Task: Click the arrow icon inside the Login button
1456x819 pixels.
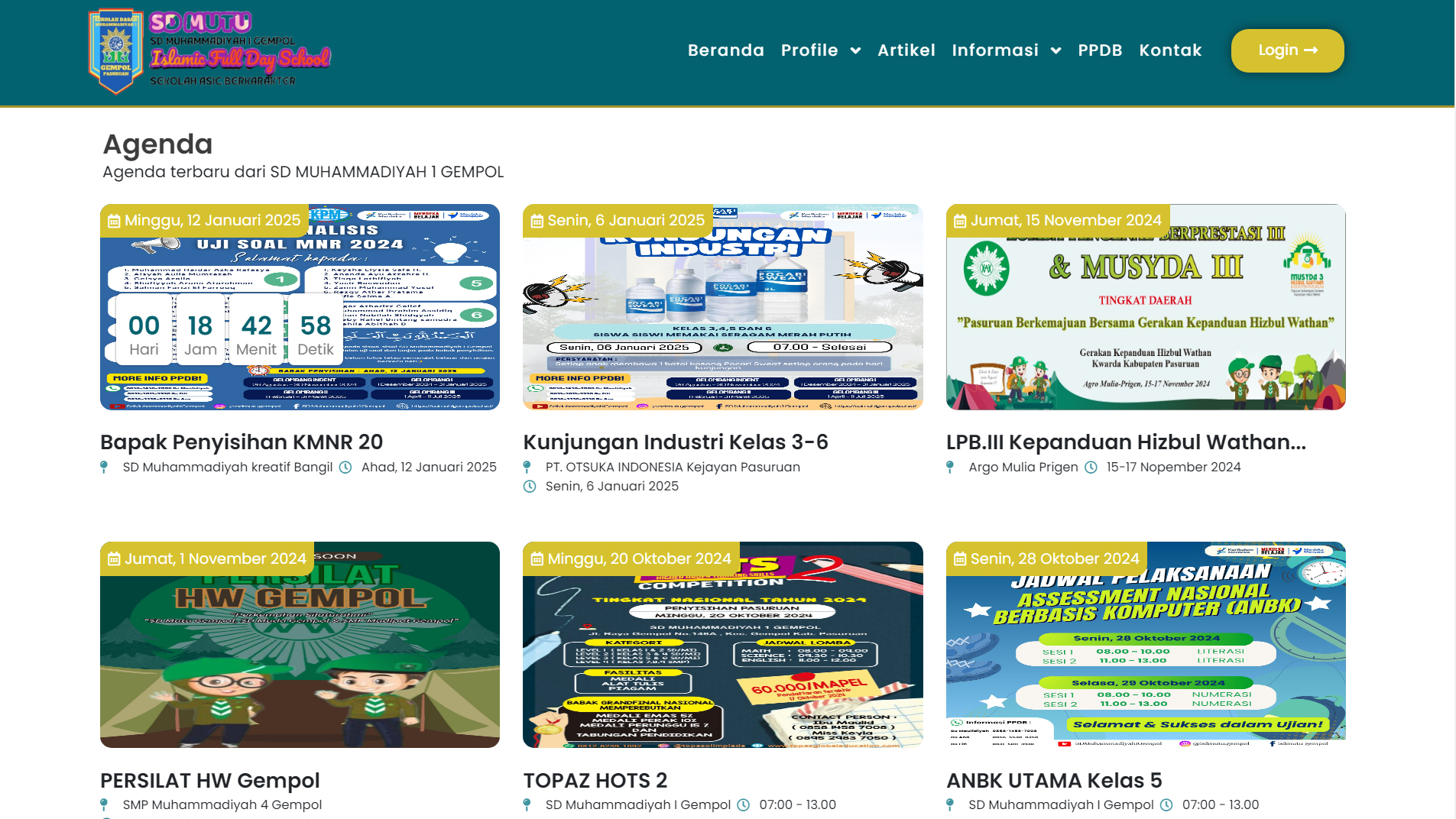Action: point(1312,50)
